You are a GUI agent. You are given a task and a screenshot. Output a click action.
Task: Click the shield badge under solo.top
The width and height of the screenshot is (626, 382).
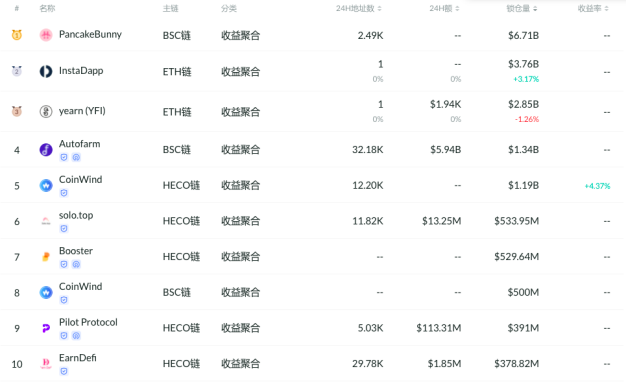click(64, 229)
